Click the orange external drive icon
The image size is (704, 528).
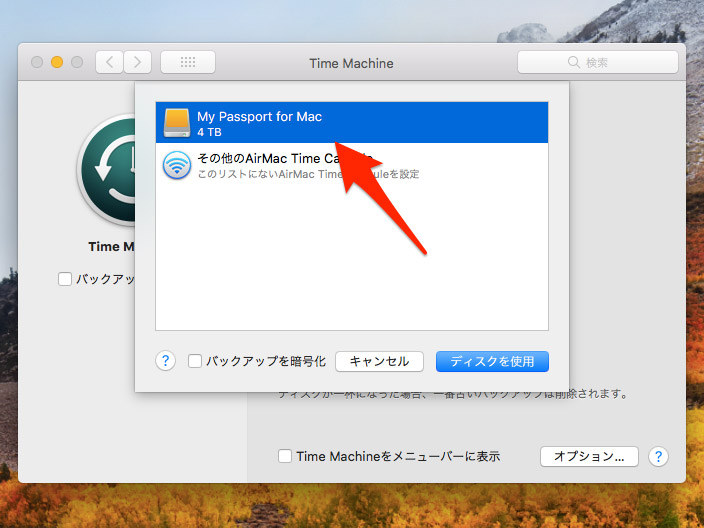[176, 123]
